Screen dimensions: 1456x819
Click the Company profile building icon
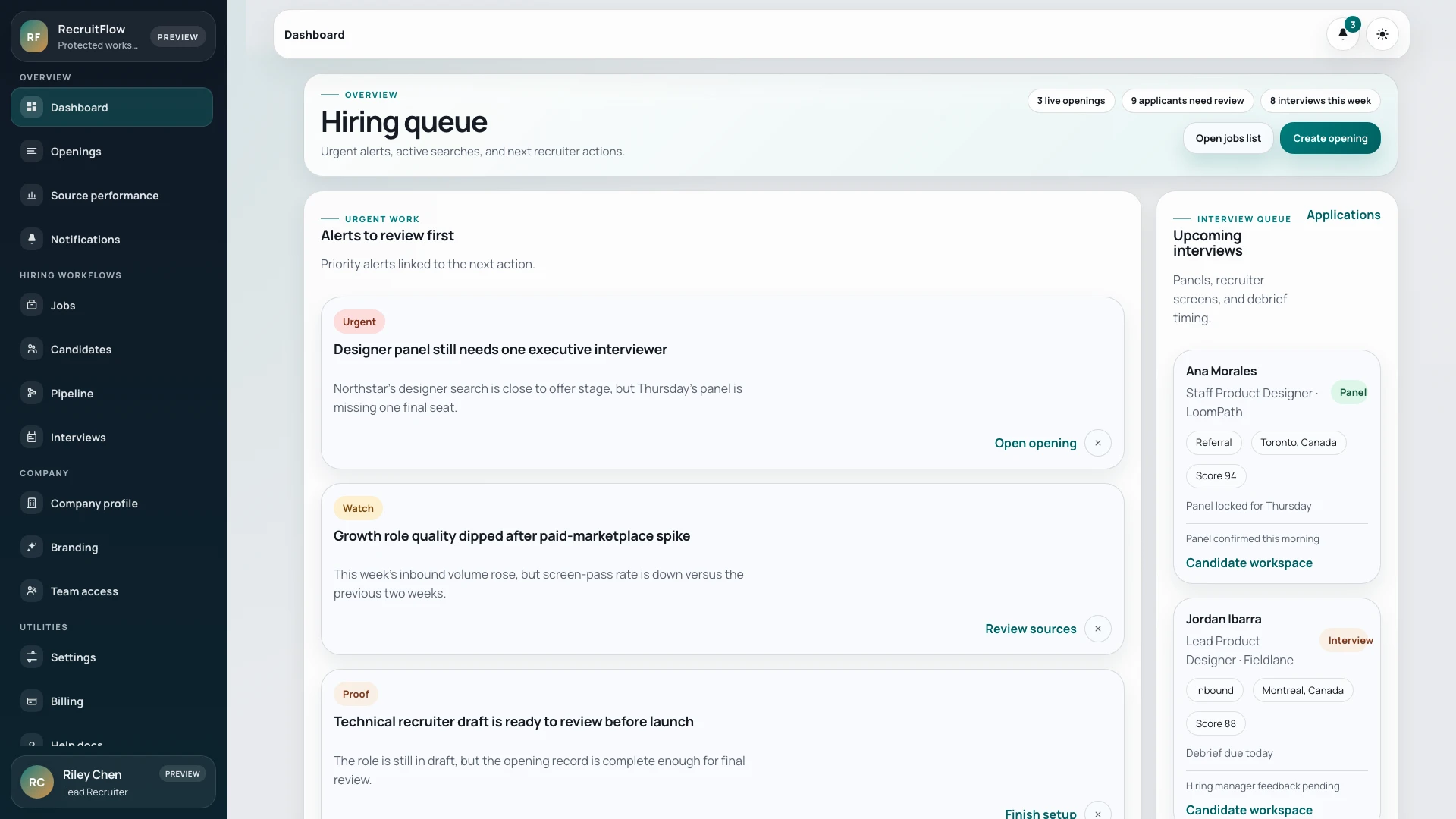(32, 503)
